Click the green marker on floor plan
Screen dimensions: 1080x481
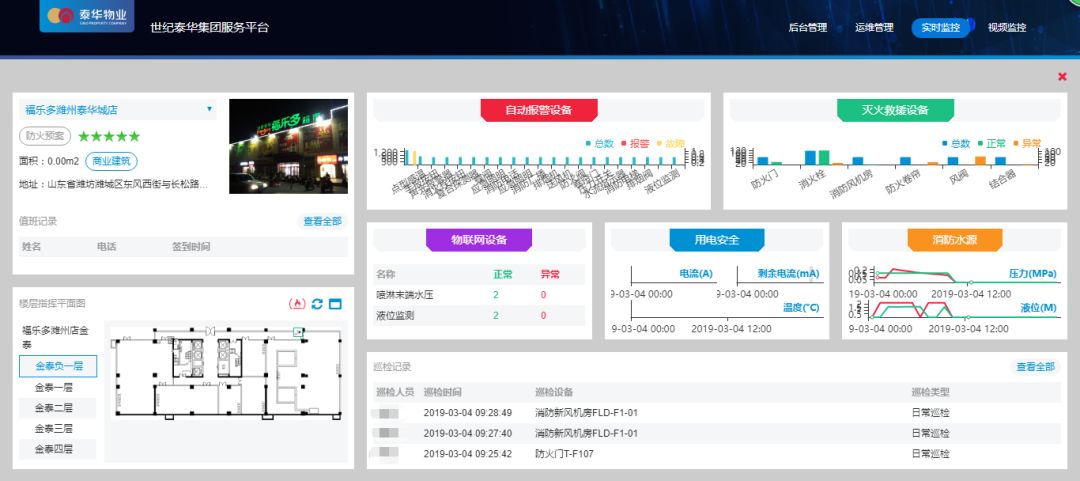[298, 332]
